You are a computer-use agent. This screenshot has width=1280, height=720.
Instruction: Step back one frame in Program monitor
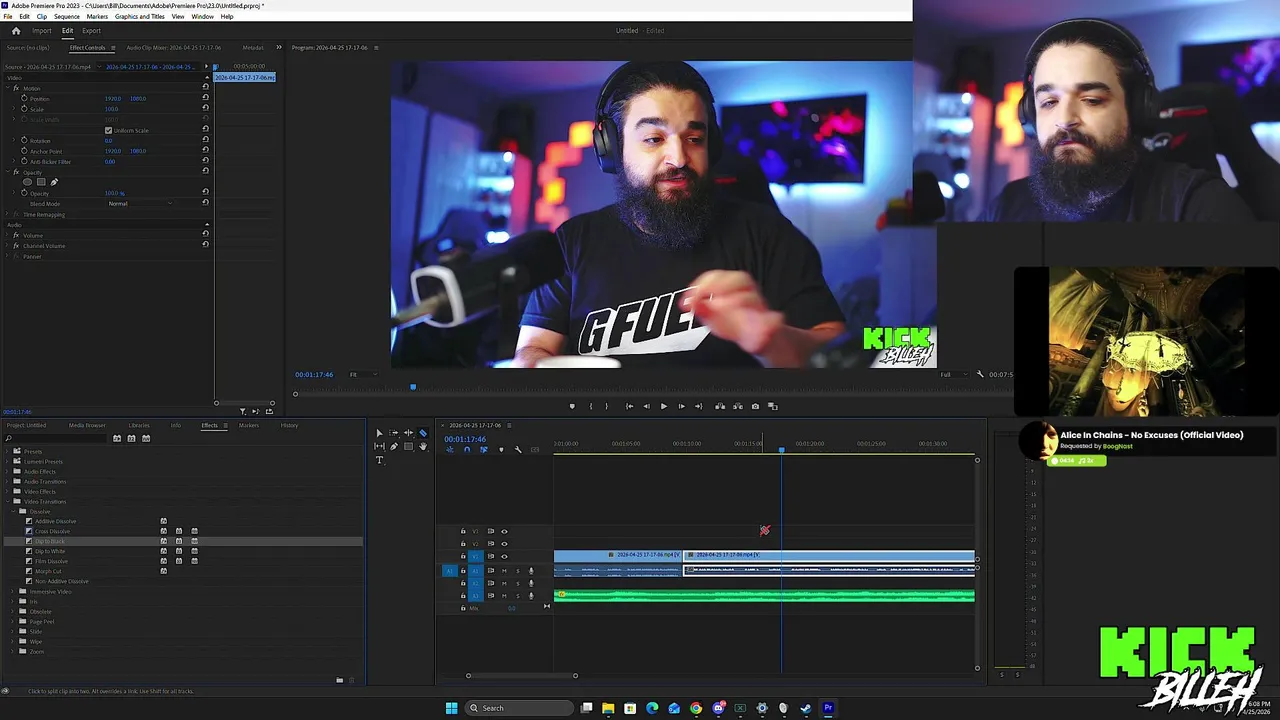point(646,406)
